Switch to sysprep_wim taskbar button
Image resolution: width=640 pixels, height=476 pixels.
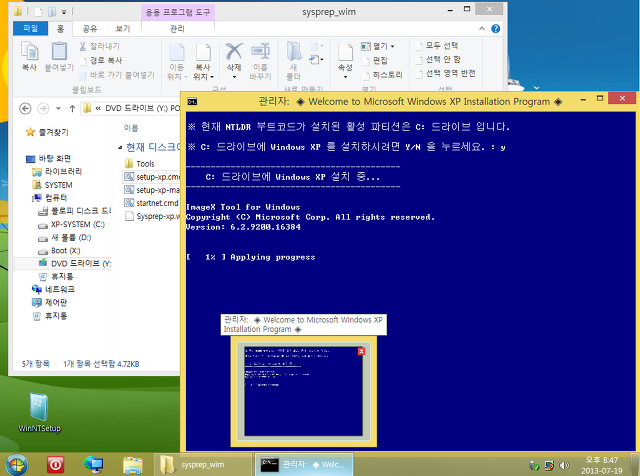point(203,465)
